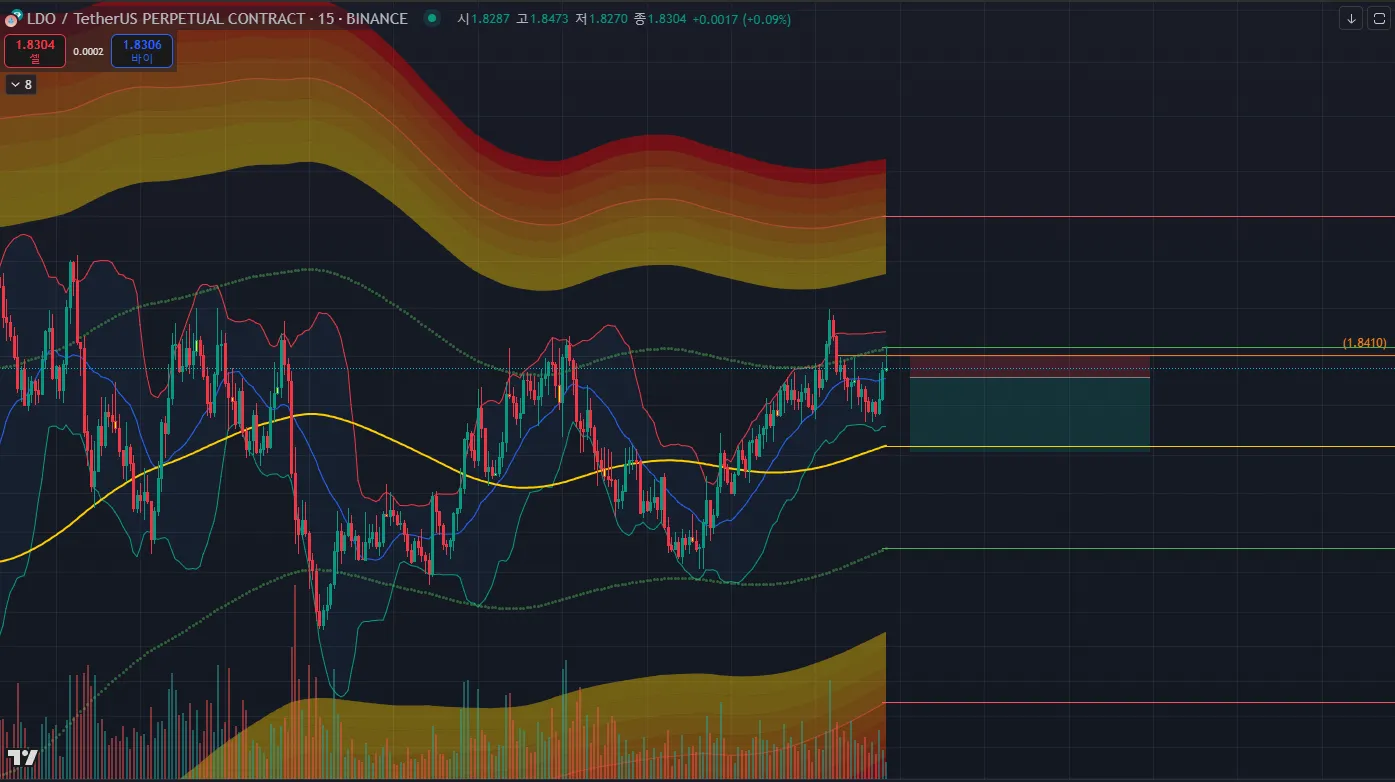Open symbol search via LDO / TetherUS title

point(217,18)
